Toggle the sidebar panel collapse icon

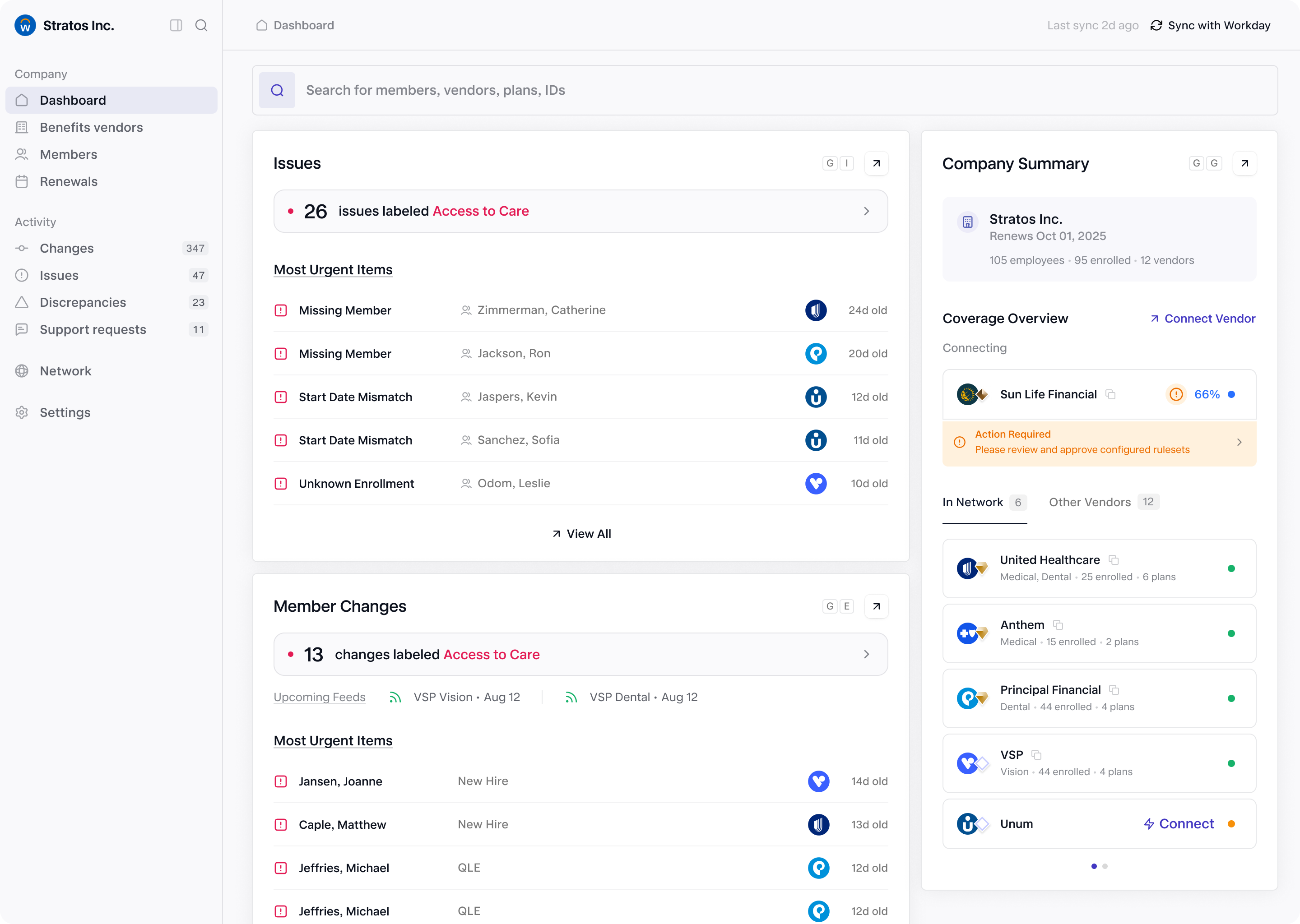point(176,25)
